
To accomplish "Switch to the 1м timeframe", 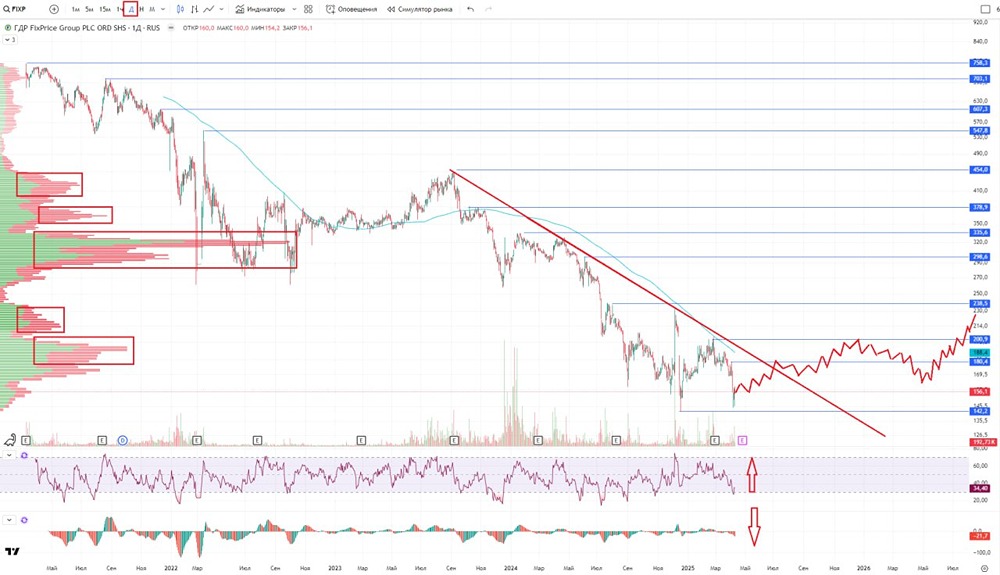I will pos(75,10).
